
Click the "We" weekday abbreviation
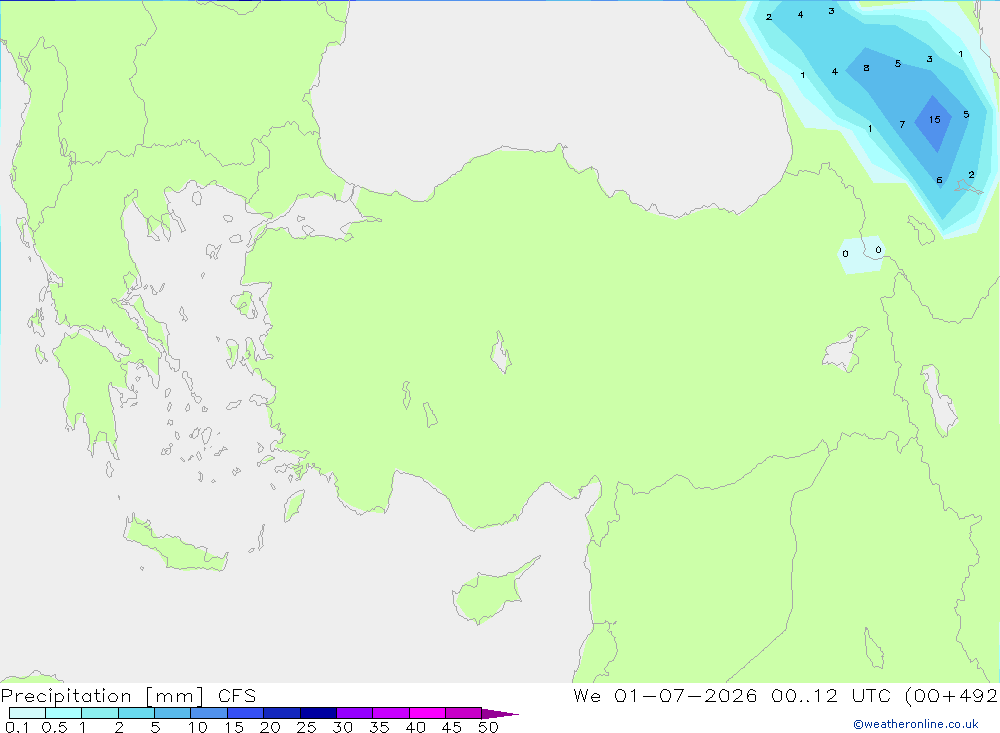pyautogui.click(x=587, y=695)
